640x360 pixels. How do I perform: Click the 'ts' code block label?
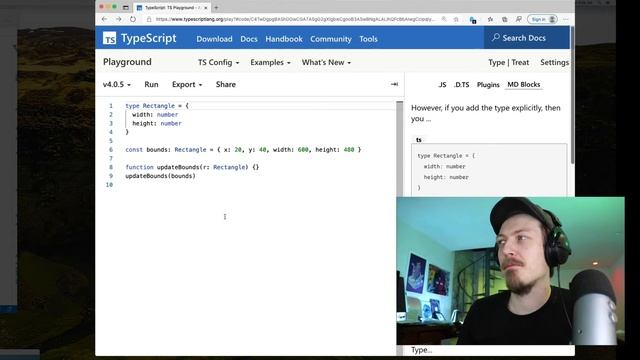click(419, 140)
